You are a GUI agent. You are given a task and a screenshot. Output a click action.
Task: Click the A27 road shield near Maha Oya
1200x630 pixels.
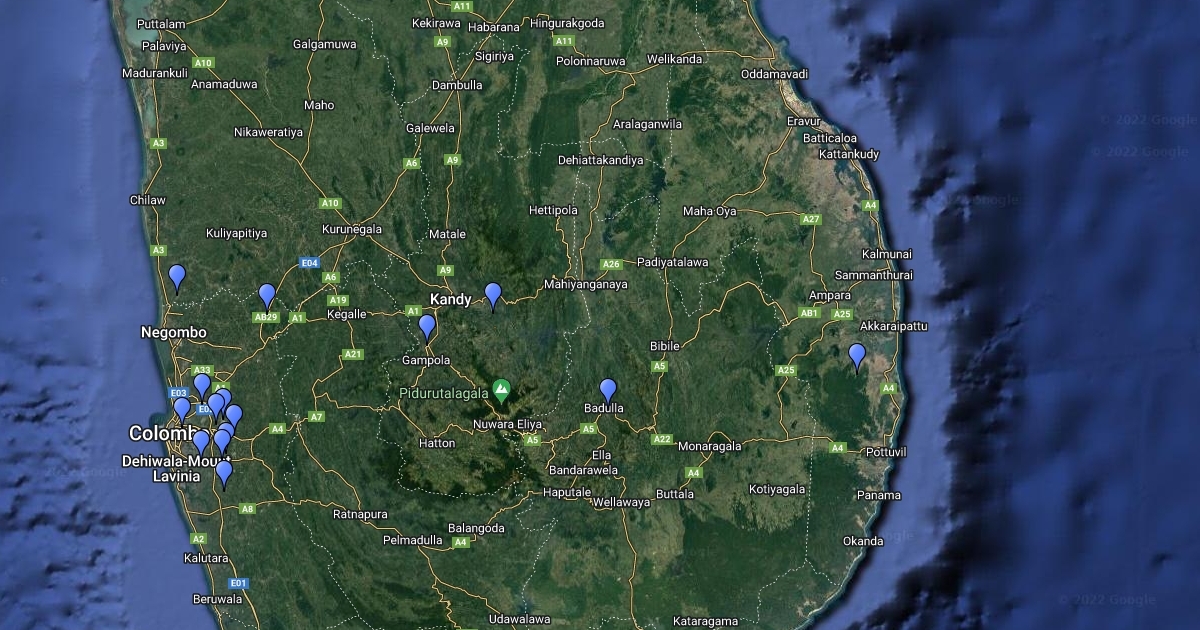click(x=810, y=219)
